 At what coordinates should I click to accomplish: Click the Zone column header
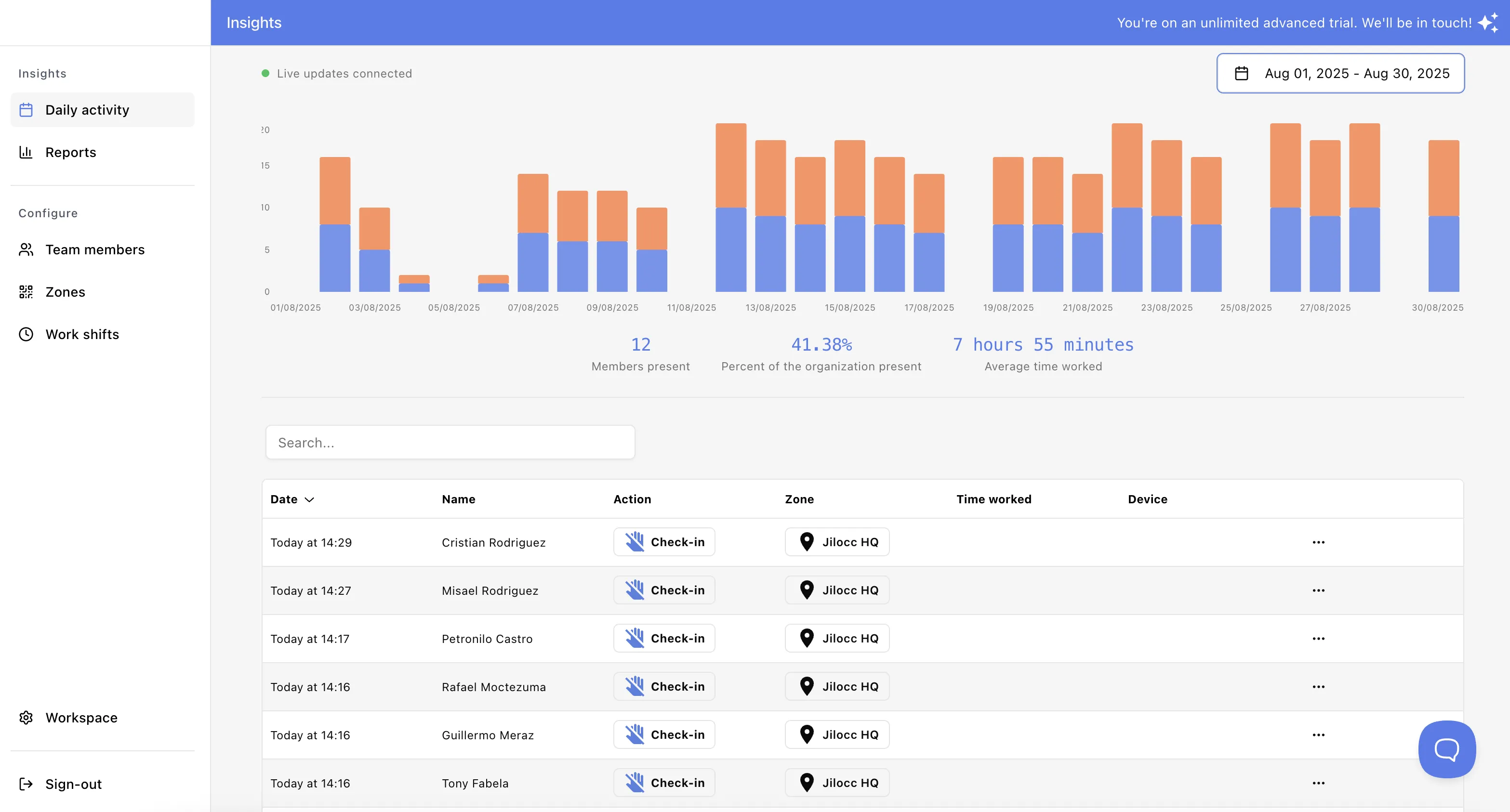pyautogui.click(x=799, y=499)
